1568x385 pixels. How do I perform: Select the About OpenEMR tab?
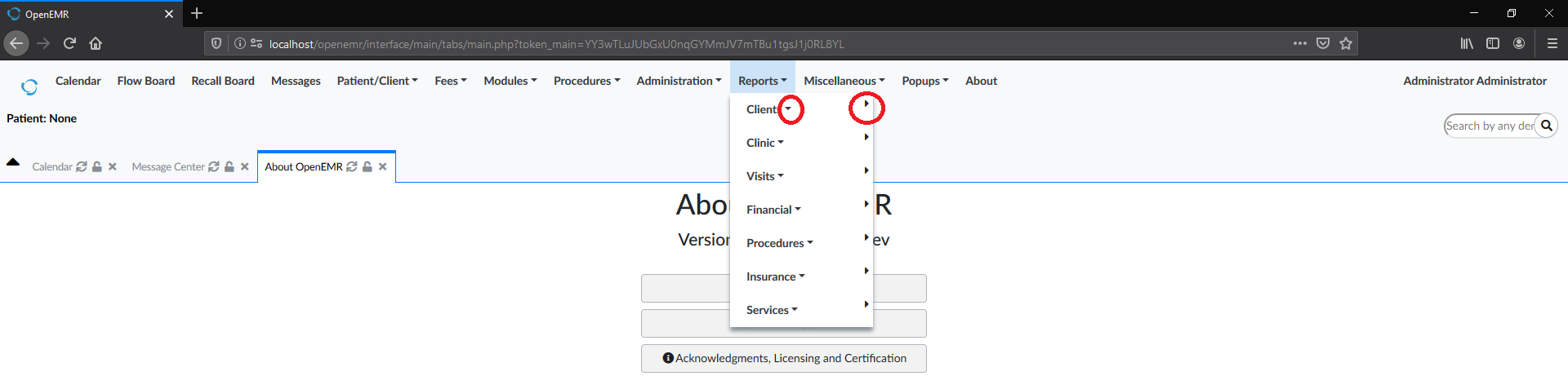tap(304, 166)
